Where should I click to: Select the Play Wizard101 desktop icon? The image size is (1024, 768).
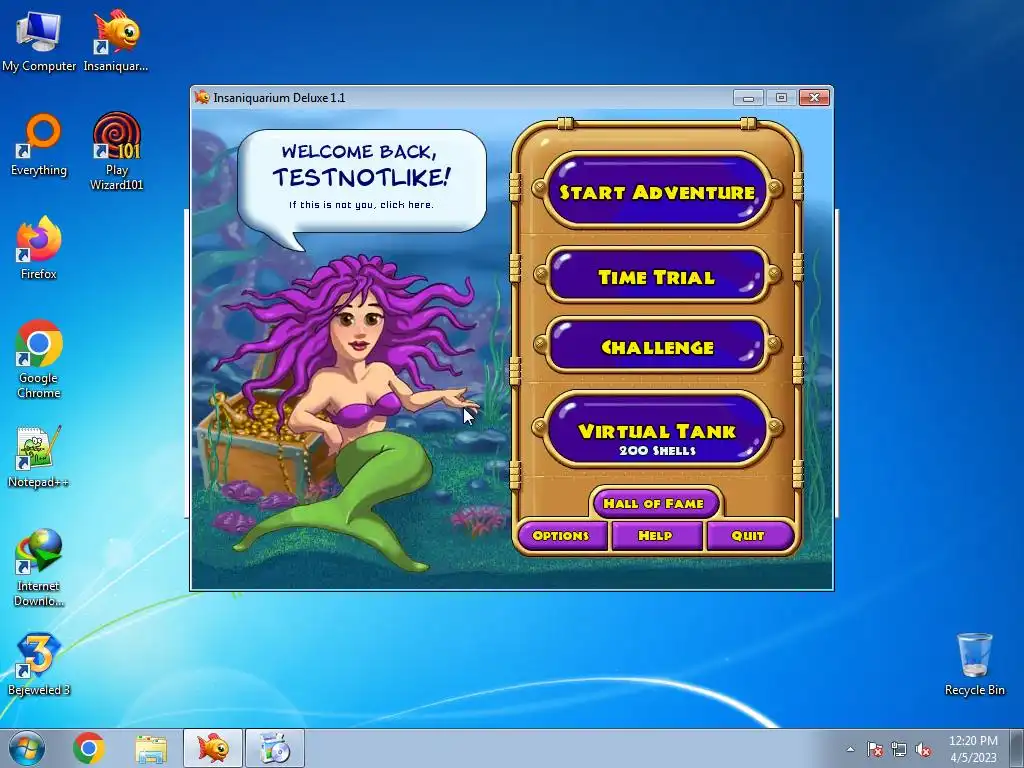116,152
